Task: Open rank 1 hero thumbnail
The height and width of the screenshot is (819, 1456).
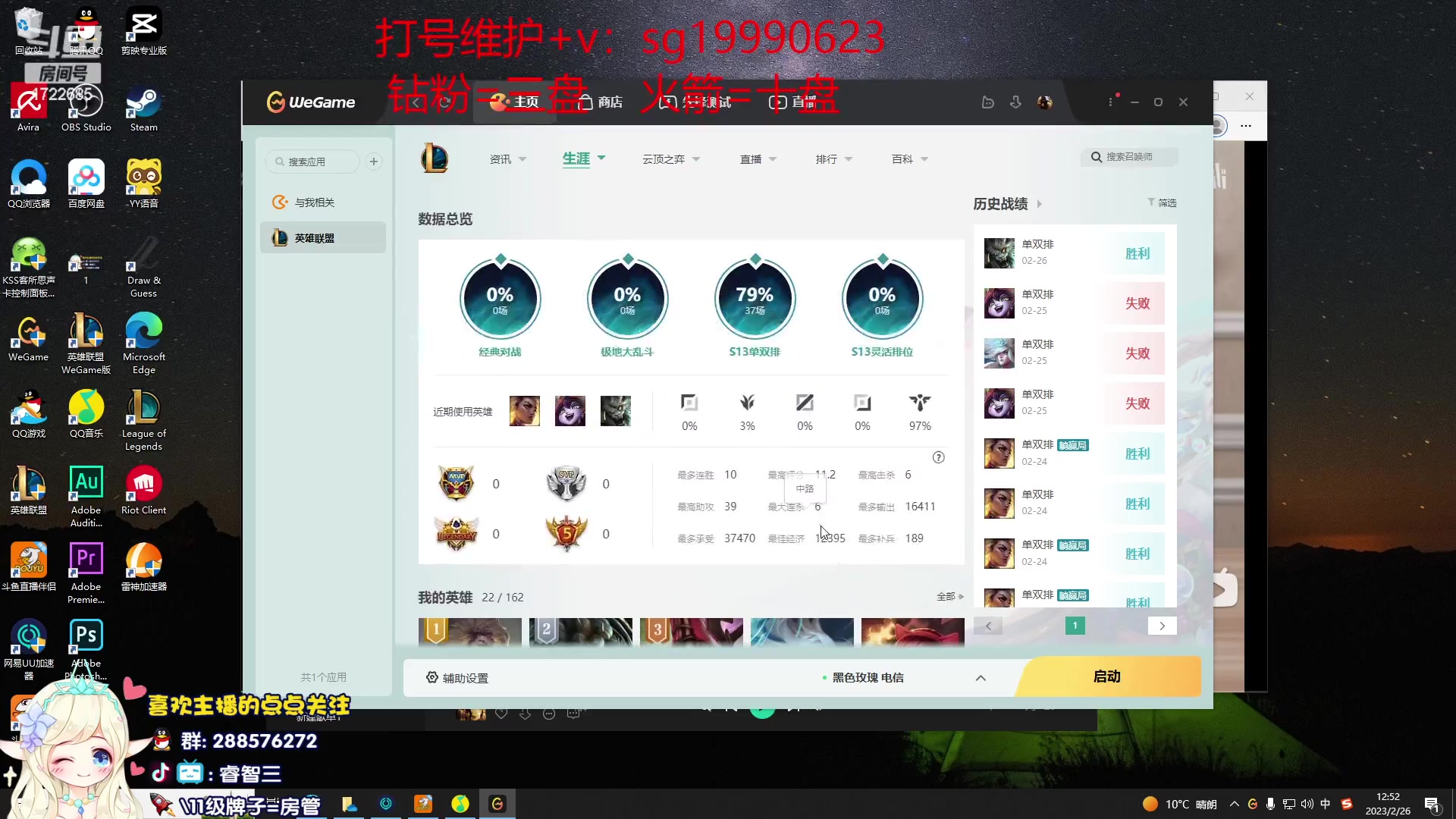Action: pos(470,632)
